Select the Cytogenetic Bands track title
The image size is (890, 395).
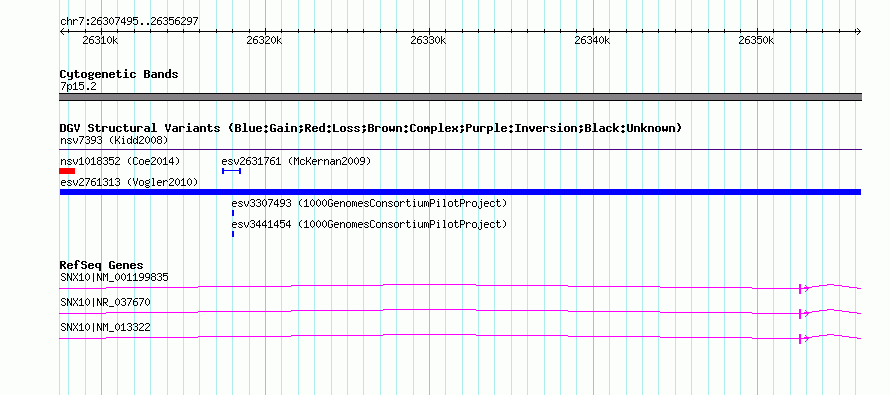pyautogui.click(x=119, y=74)
